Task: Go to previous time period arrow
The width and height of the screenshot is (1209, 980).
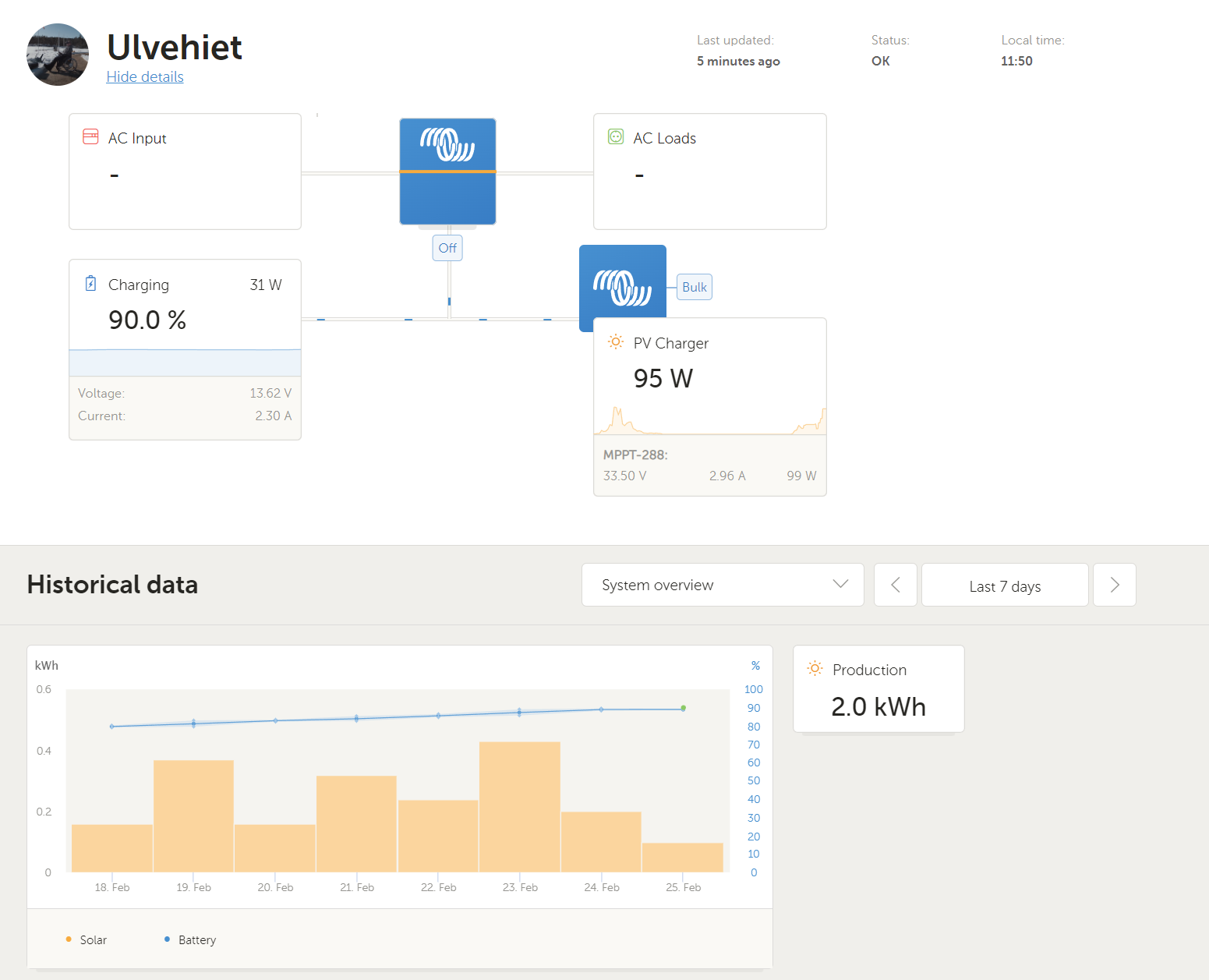Action: coord(895,585)
